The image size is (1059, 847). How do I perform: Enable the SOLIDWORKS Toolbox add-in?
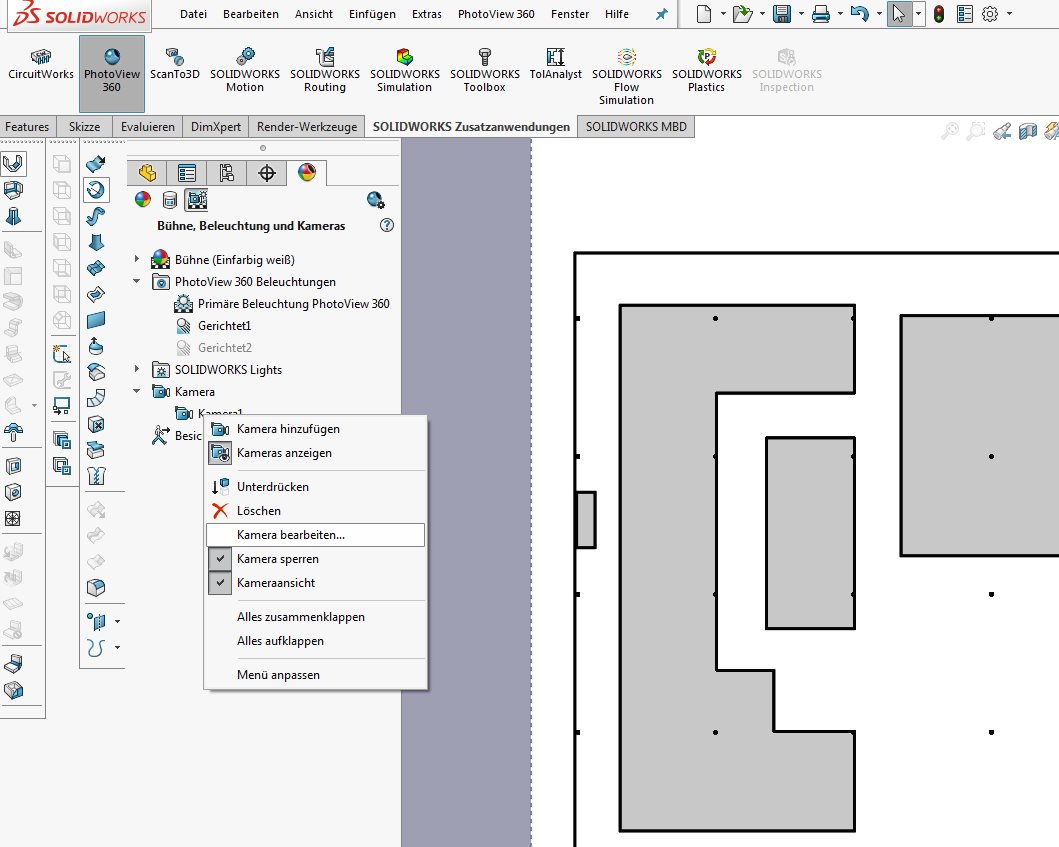(x=485, y=68)
